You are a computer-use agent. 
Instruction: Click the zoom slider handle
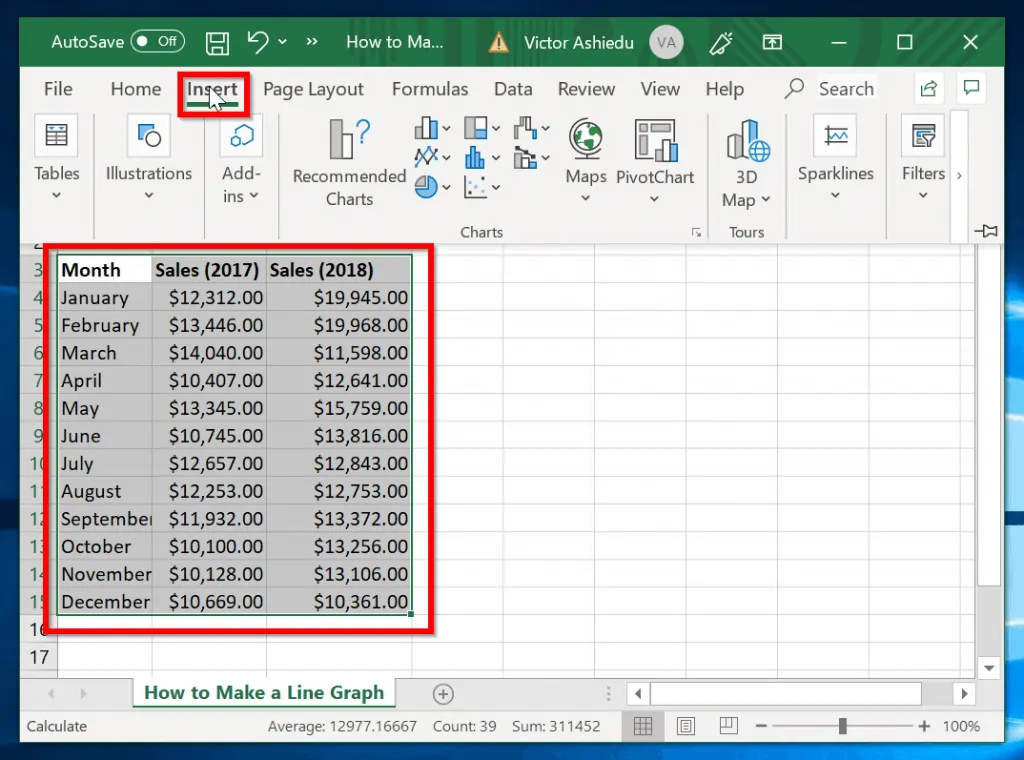click(x=844, y=726)
